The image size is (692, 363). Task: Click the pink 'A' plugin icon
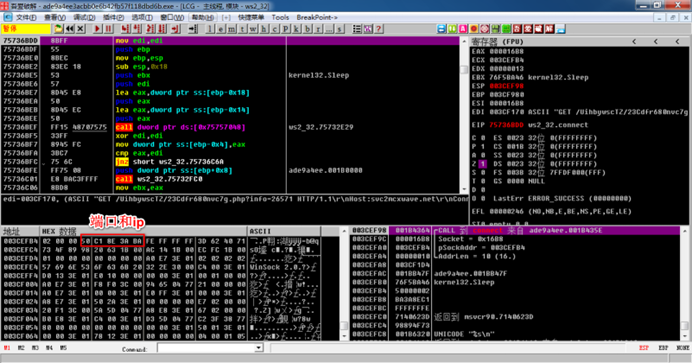[463, 29]
